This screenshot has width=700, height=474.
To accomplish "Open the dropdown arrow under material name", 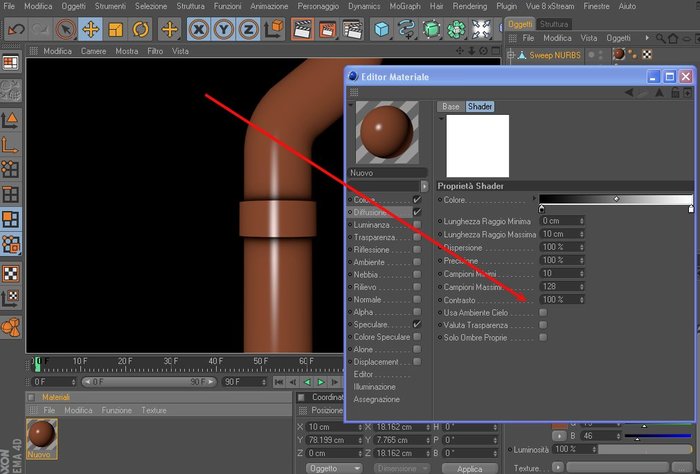I will [424, 186].
